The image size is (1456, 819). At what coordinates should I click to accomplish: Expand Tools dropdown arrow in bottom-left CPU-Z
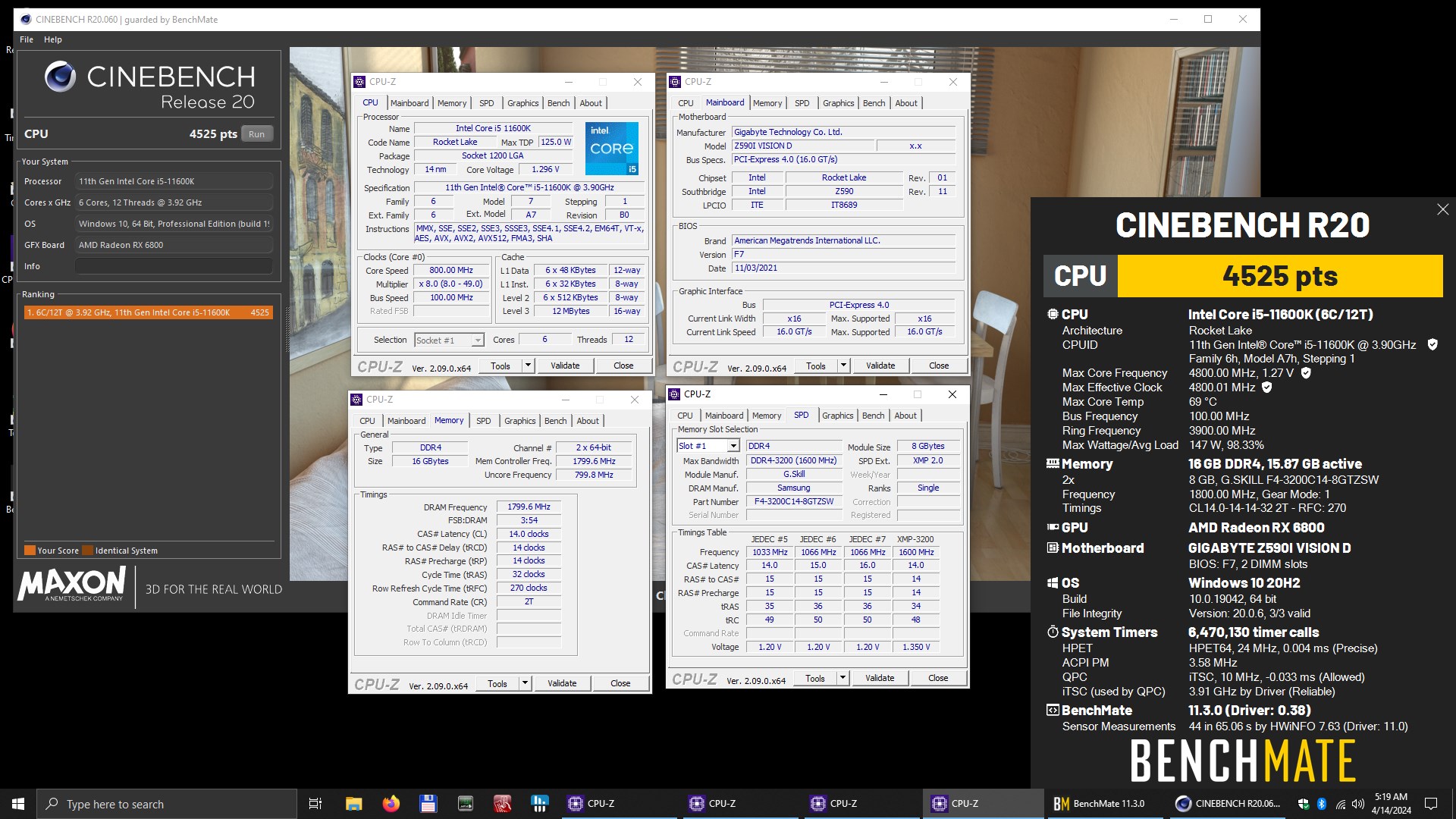click(x=525, y=683)
